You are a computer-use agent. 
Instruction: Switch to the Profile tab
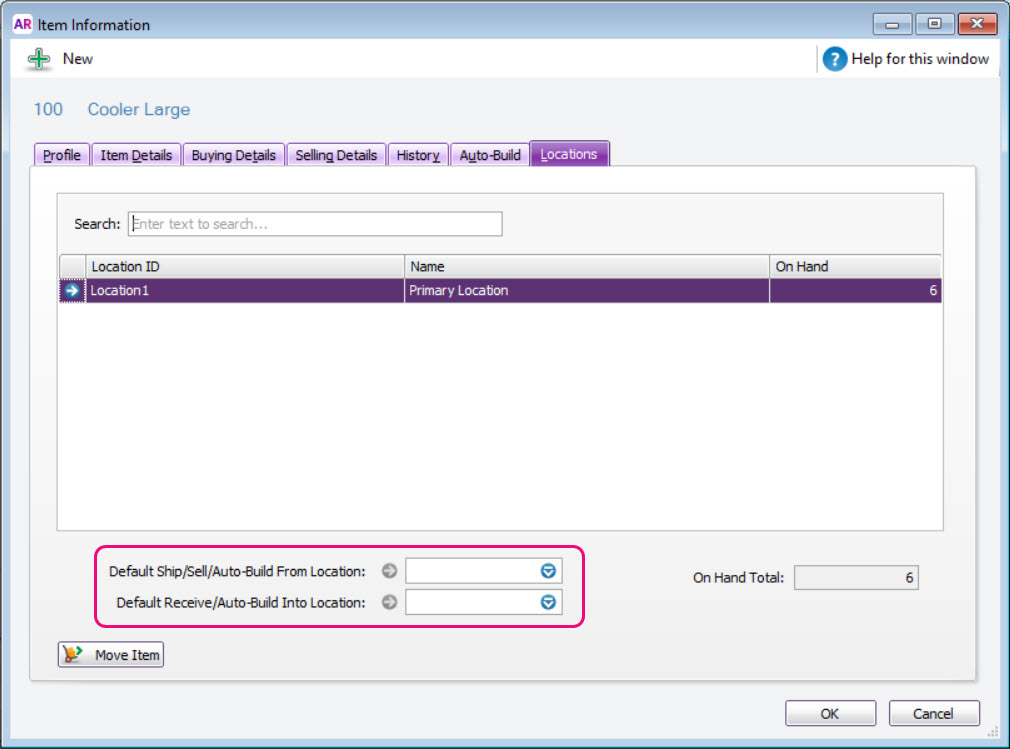point(62,155)
